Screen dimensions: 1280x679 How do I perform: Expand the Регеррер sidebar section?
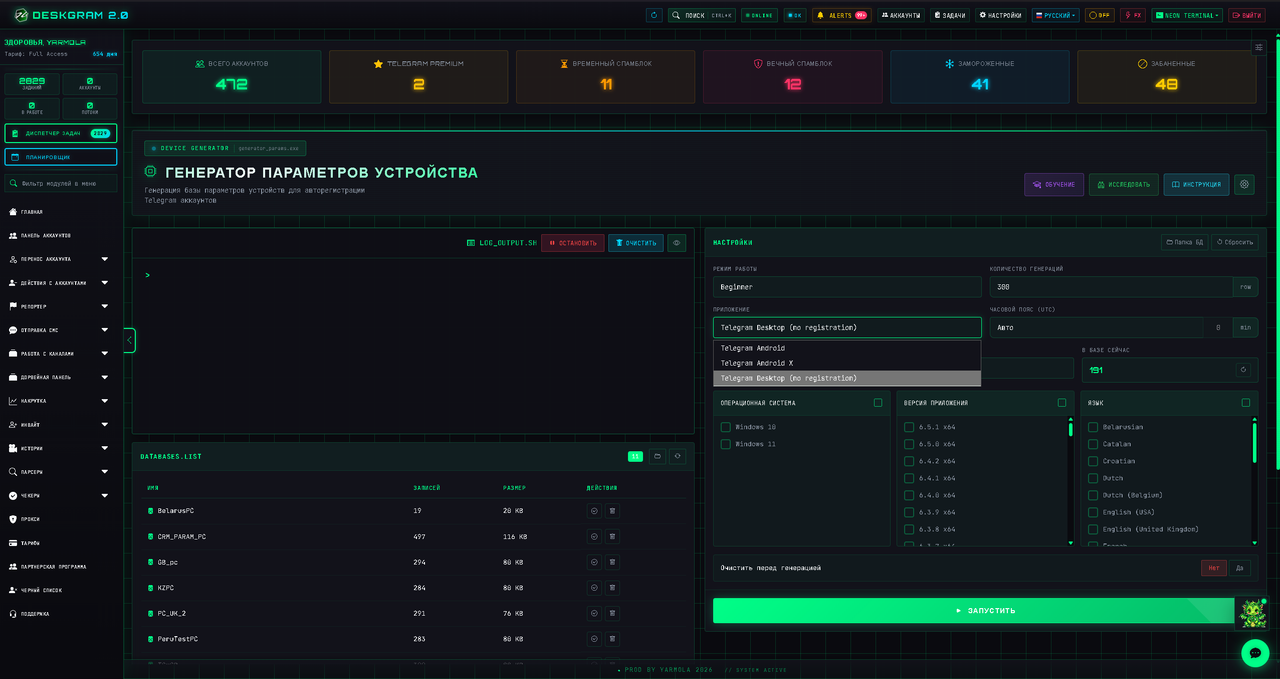pyautogui.click(x=60, y=306)
